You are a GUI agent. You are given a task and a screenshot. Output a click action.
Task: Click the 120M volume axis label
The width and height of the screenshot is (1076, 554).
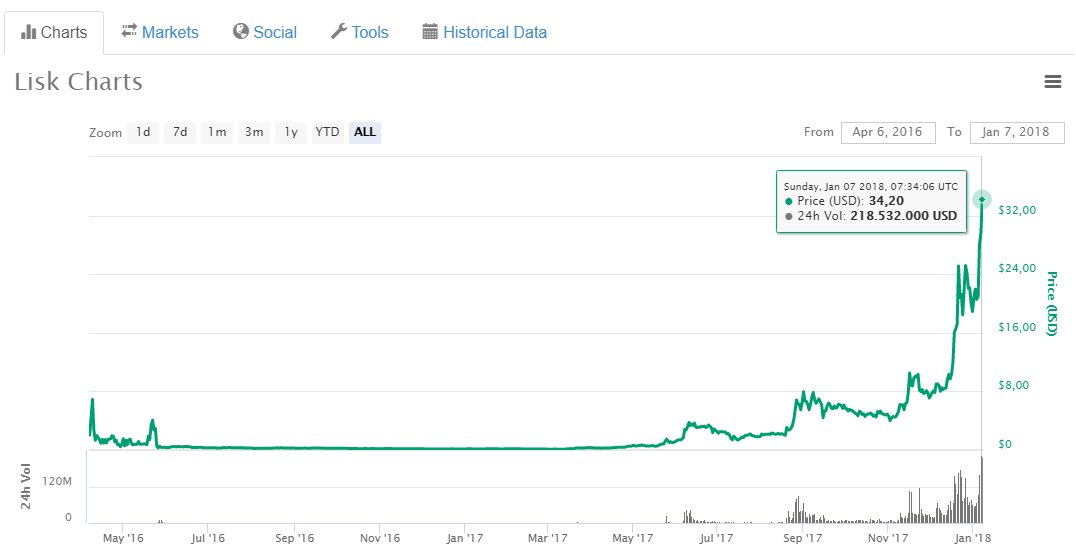(56, 482)
